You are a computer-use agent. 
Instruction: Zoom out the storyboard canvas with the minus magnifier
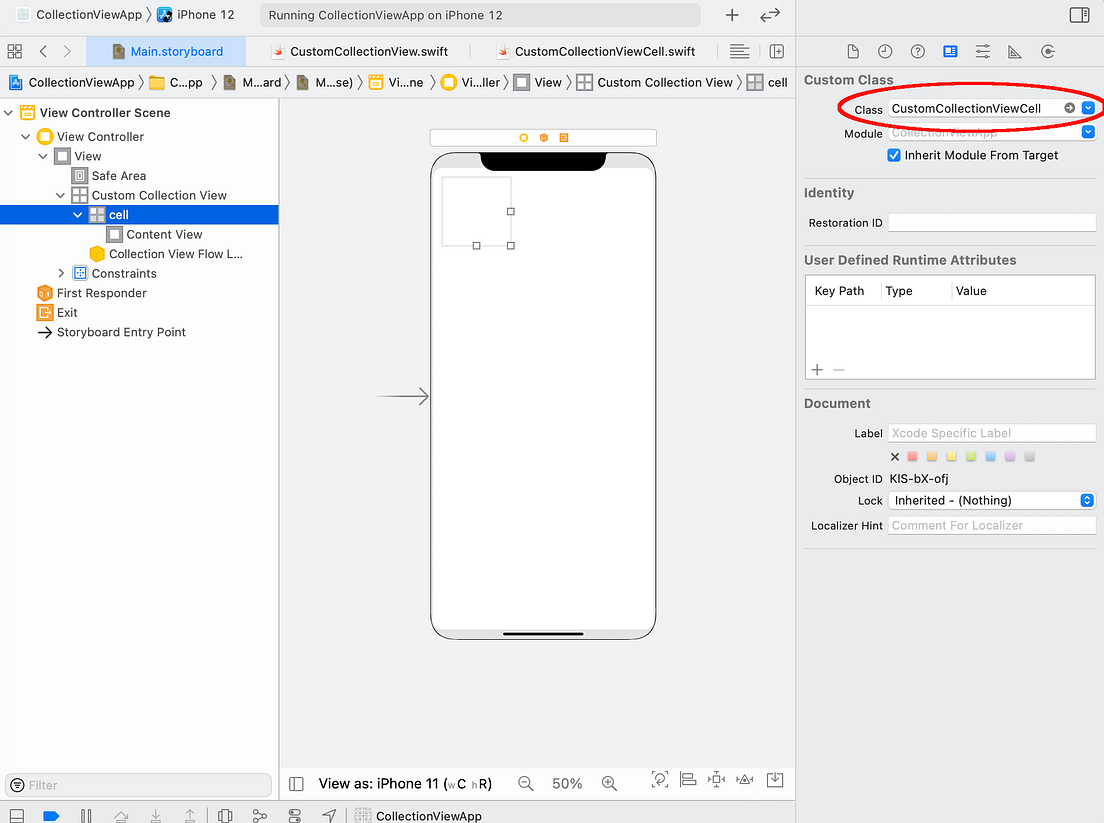coord(525,783)
